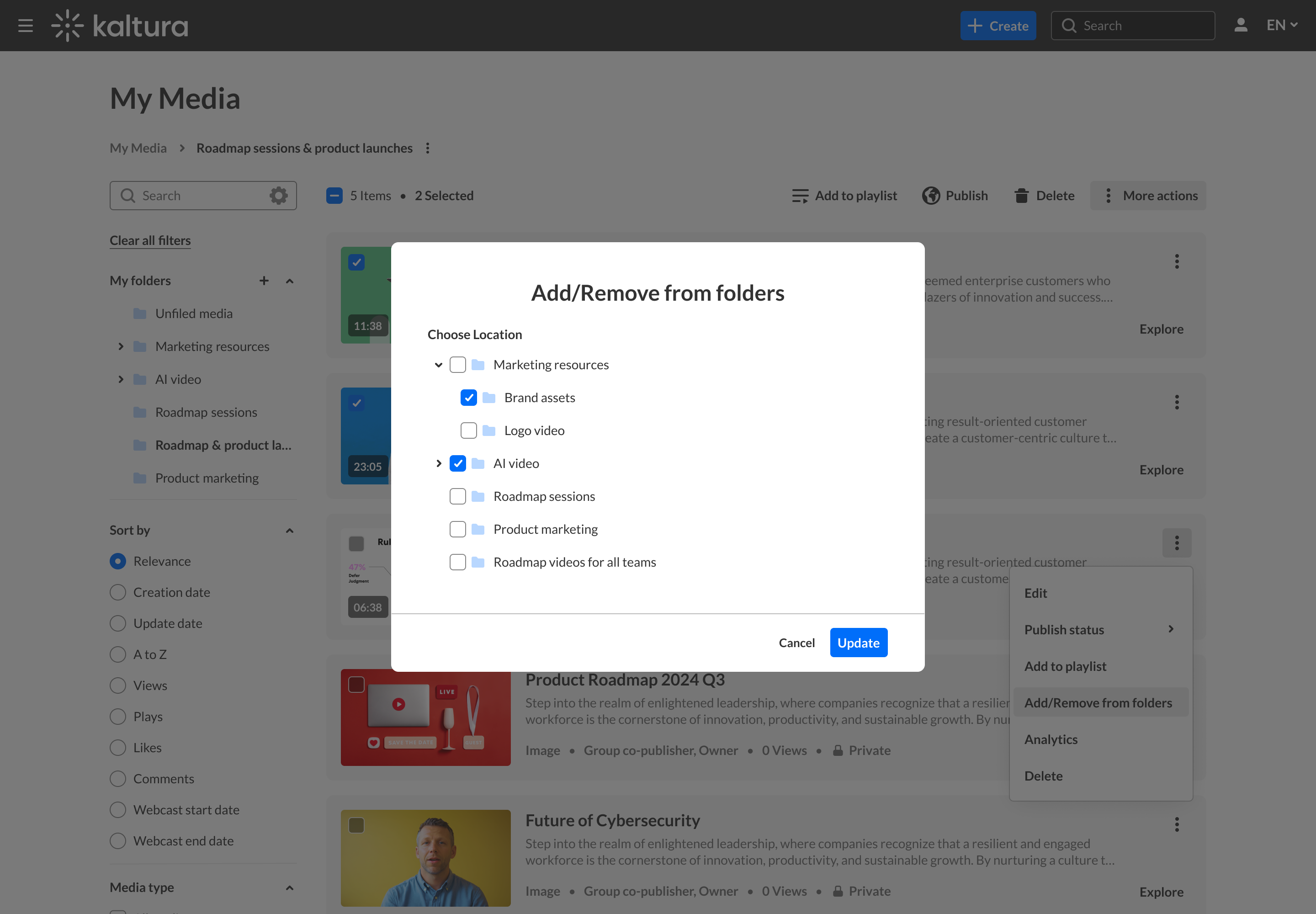Open the hamburger navigation menu
This screenshot has height=914, width=1316.
pos(25,26)
